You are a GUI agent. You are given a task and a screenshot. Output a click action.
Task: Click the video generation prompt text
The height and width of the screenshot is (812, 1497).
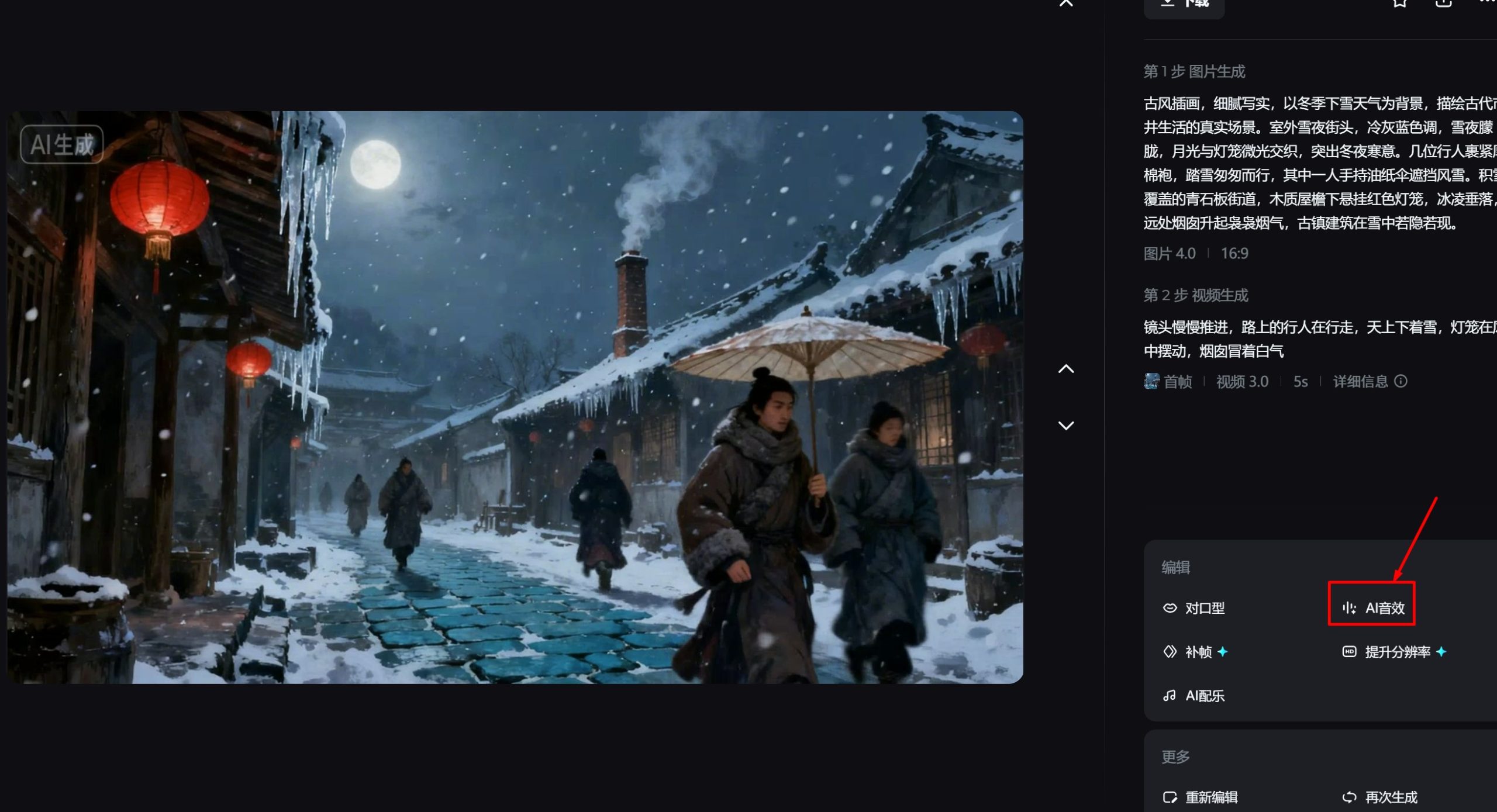click(1316, 339)
